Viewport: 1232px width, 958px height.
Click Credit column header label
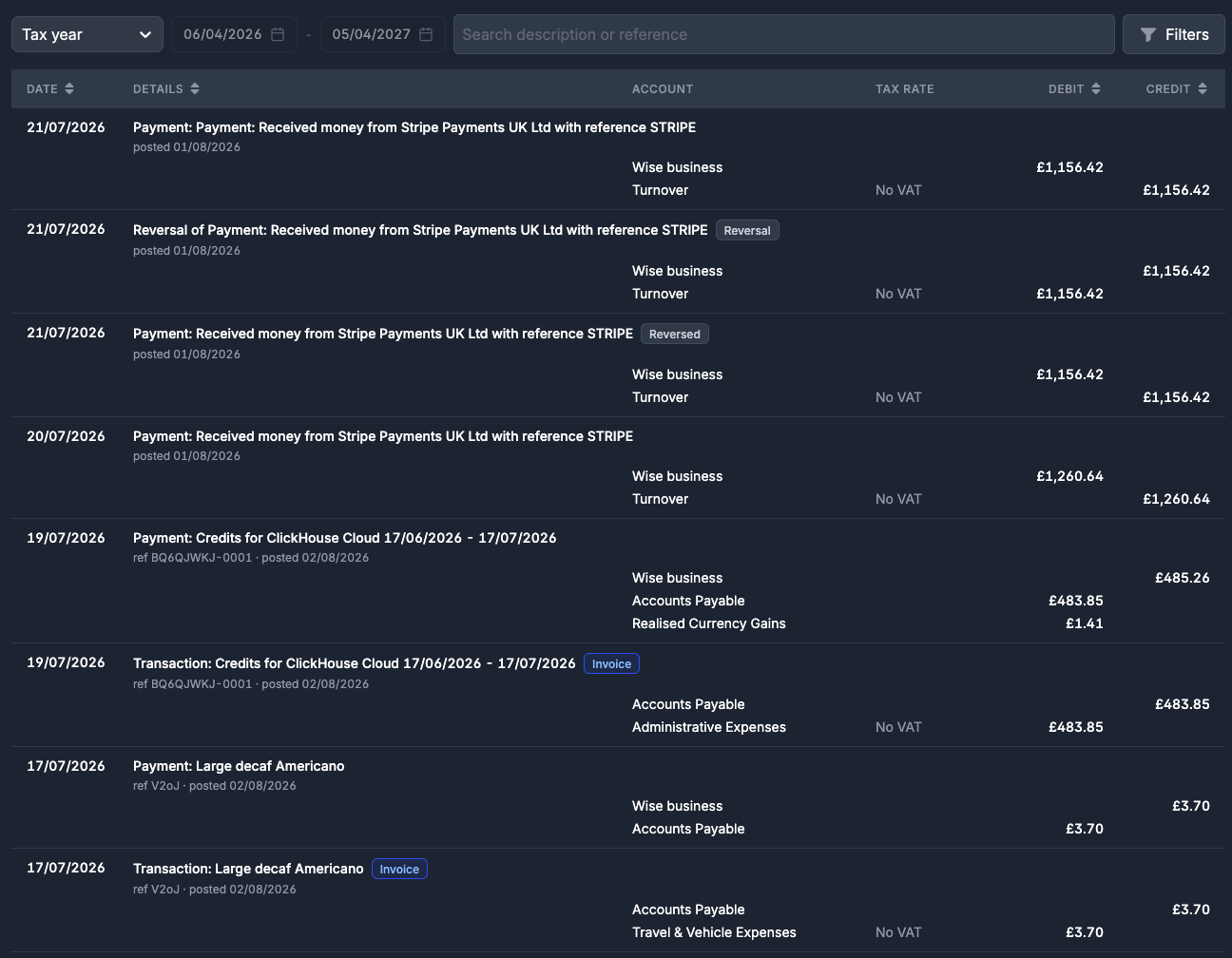(x=1168, y=88)
